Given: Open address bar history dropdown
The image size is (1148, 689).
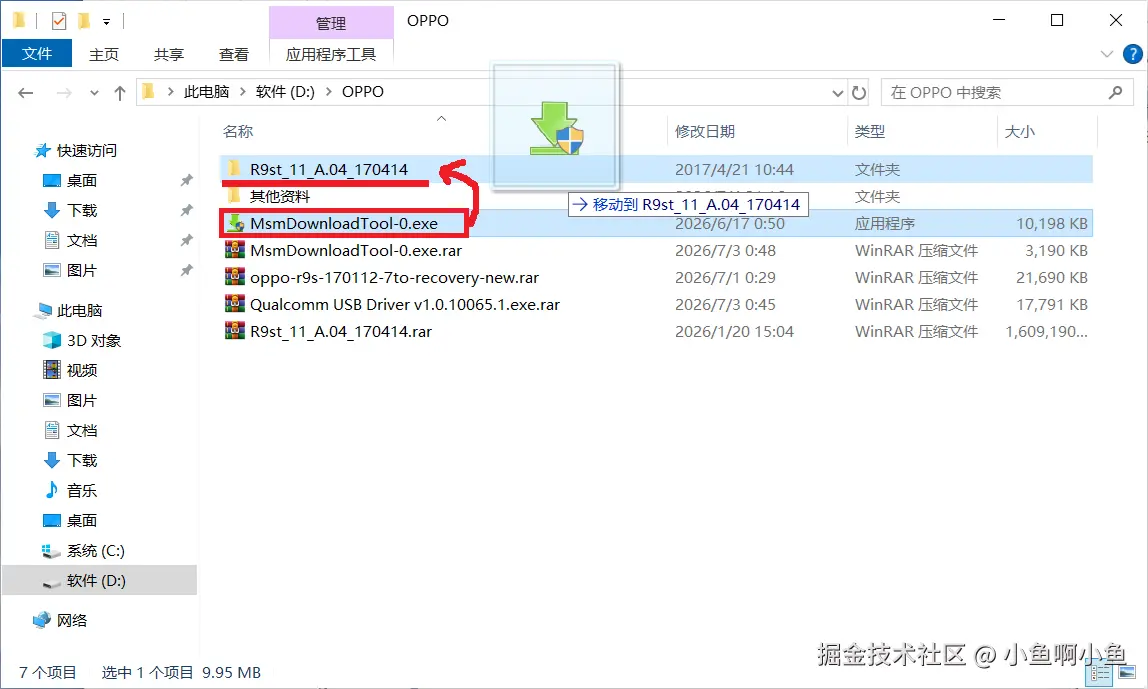Looking at the screenshot, I should 838,93.
